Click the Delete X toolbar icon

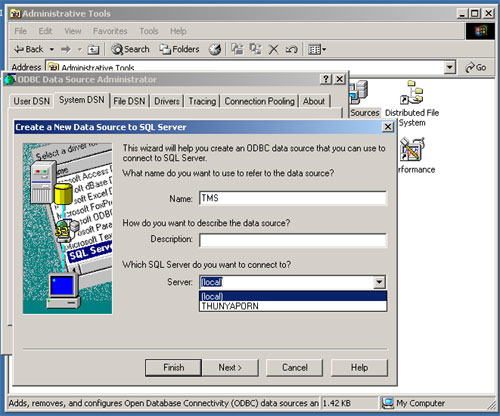(274, 49)
